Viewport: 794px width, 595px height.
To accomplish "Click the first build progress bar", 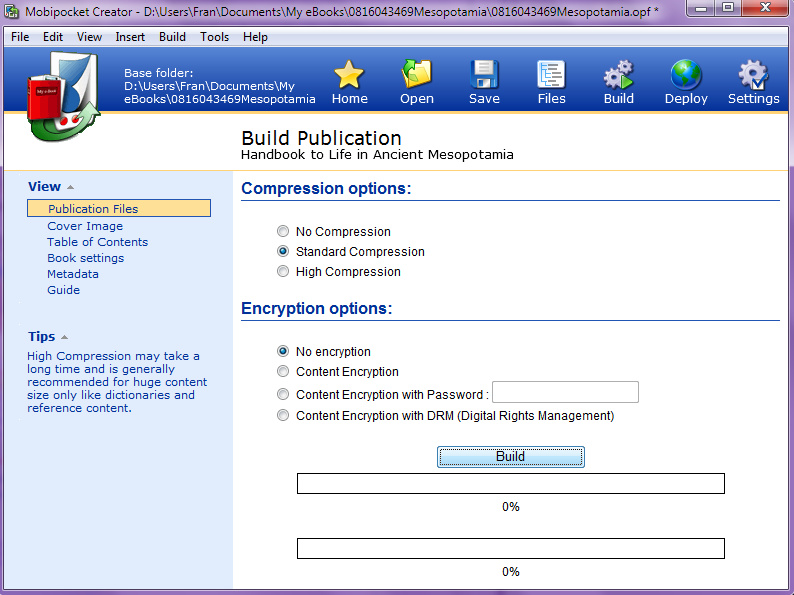I will [510, 484].
